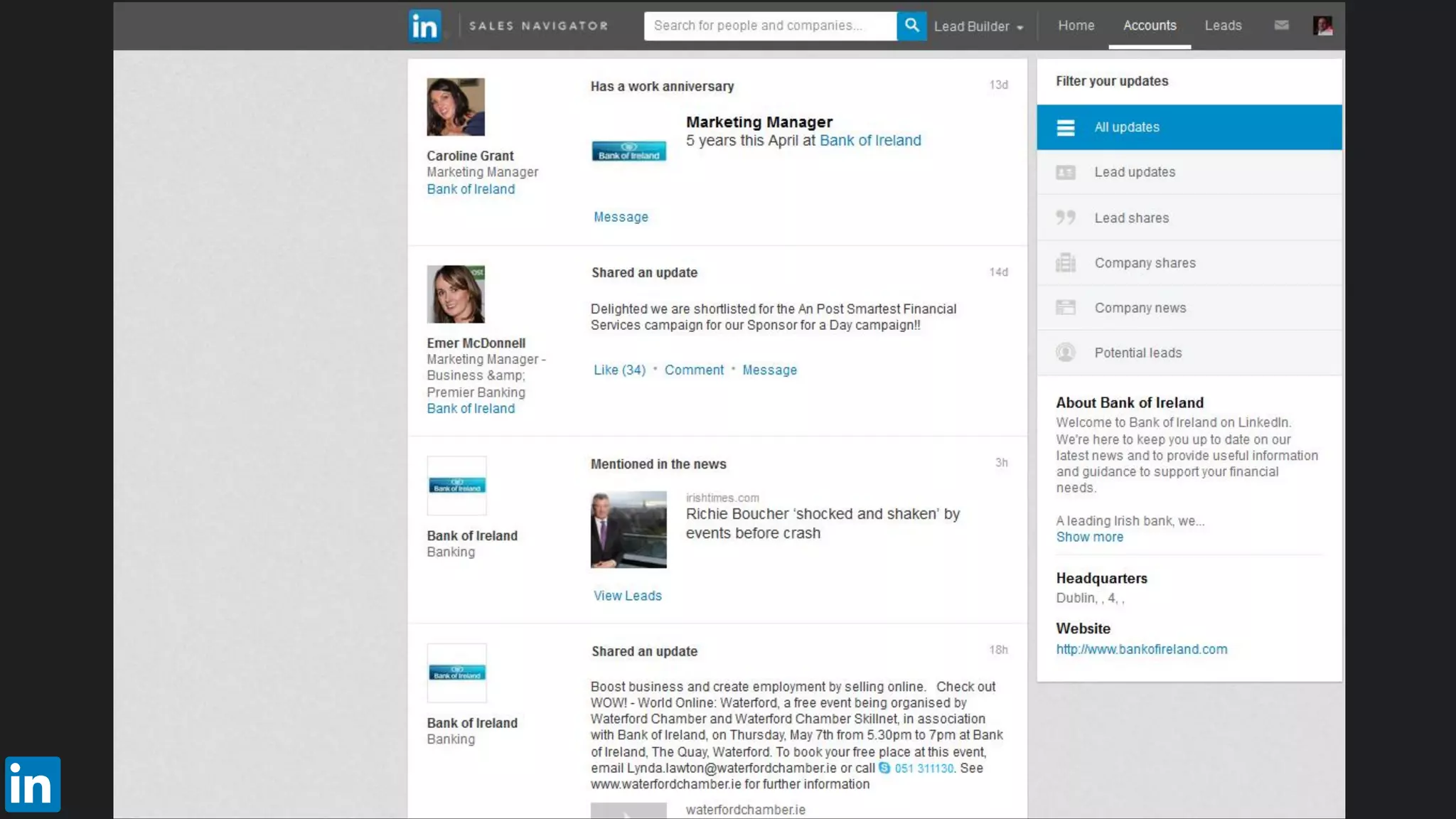
Task: Click the LinkedIn logo in header
Action: [424, 26]
